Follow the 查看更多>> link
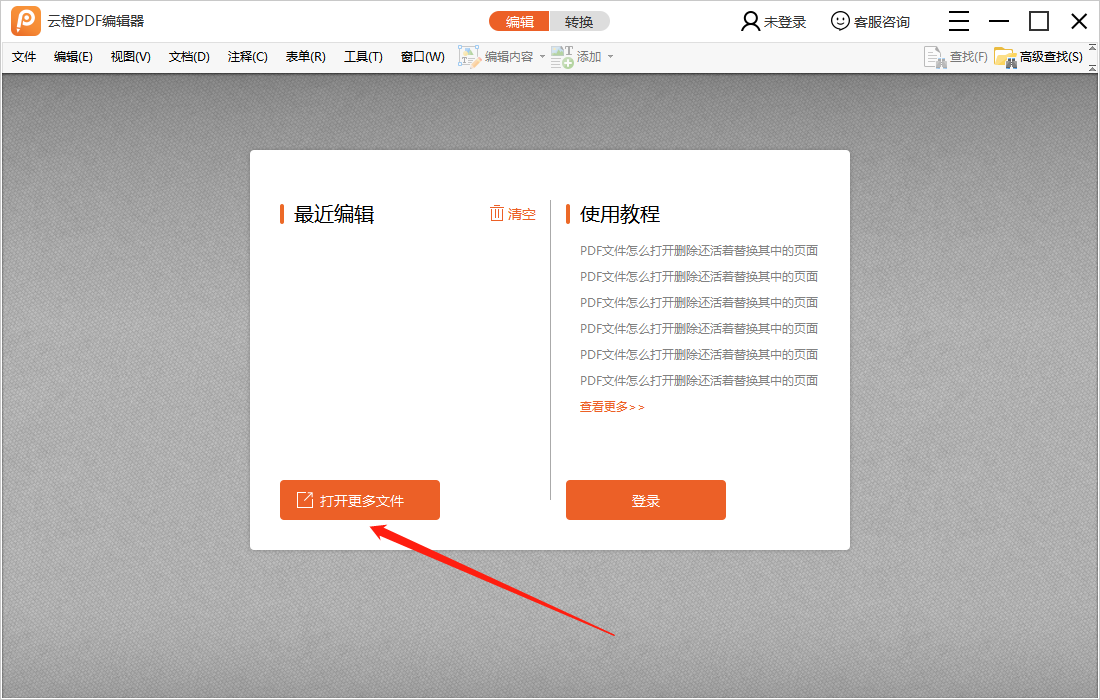 [x=612, y=407]
